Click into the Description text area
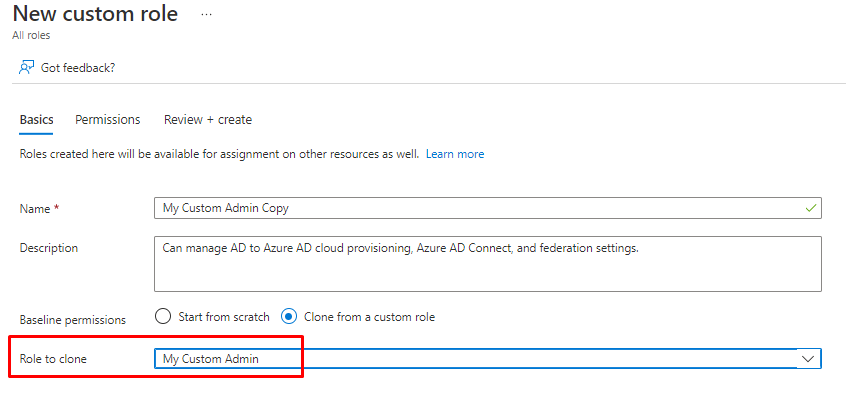Screen dimensions: 846x410 [x=487, y=263]
